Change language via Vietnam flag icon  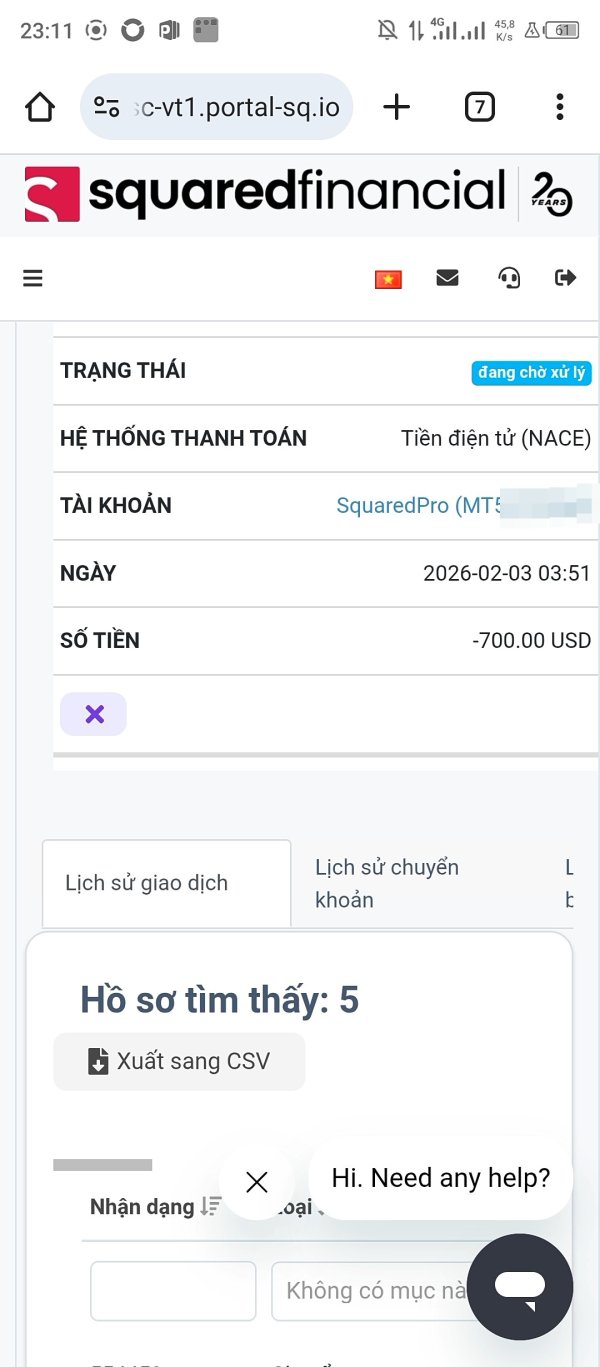coord(388,279)
